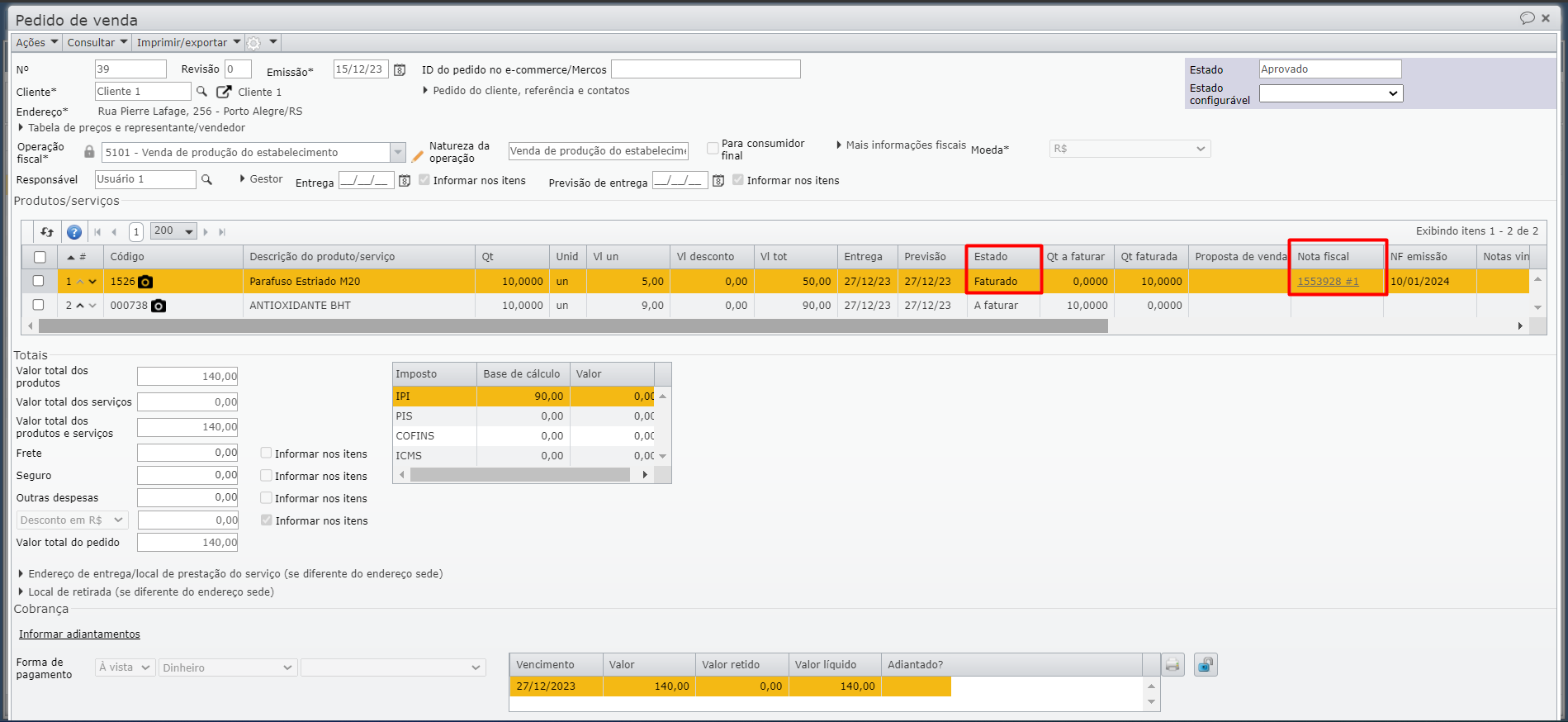
Task: Click the Nº order number field
Action: pyautogui.click(x=130, y=69)
